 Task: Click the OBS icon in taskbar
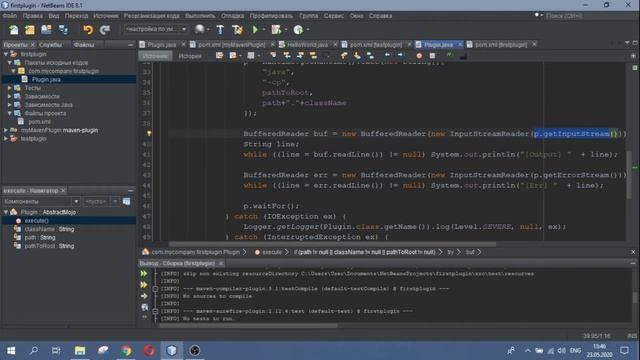click(195, 350)
